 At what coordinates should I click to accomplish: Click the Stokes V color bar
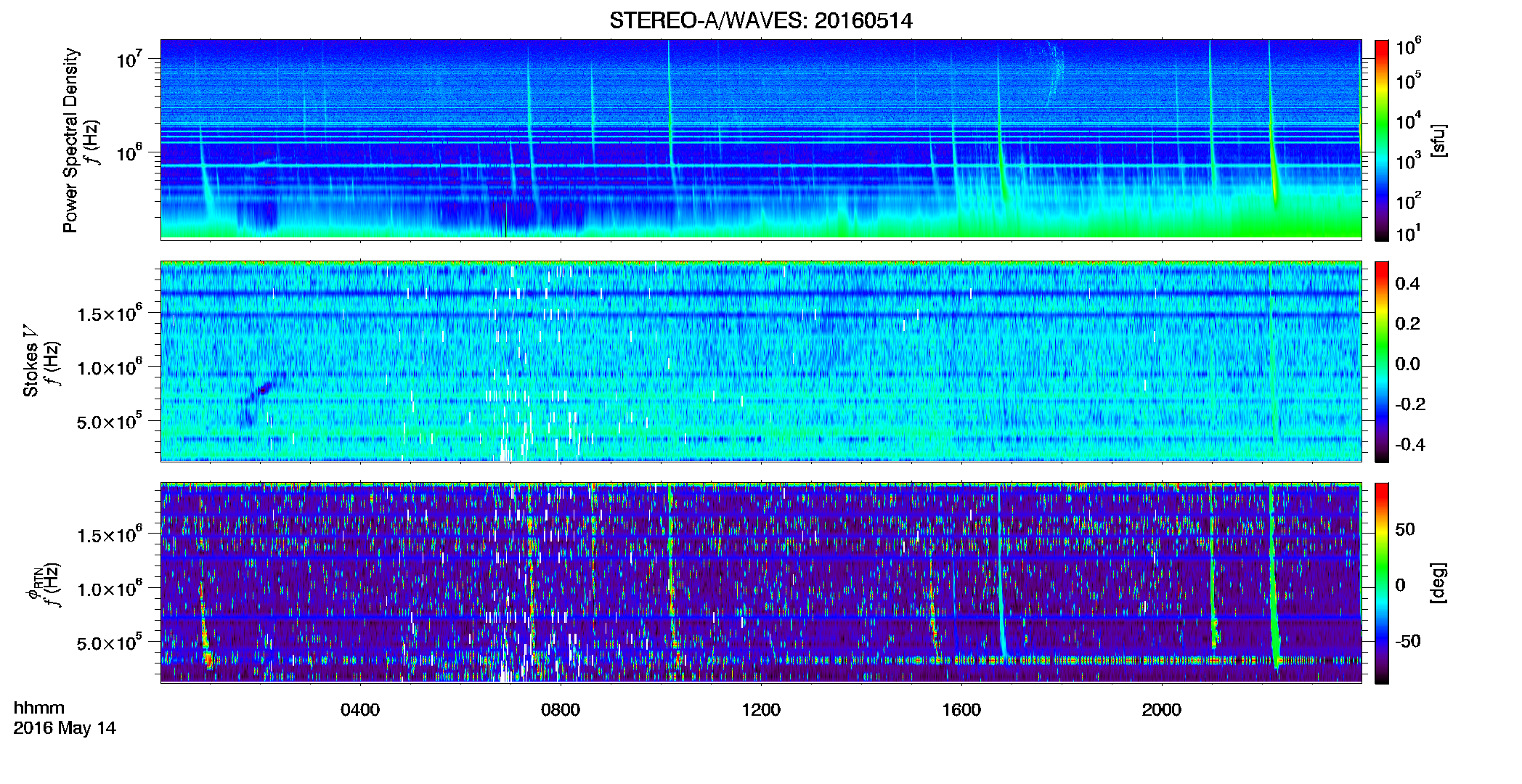coord(1382,362)
